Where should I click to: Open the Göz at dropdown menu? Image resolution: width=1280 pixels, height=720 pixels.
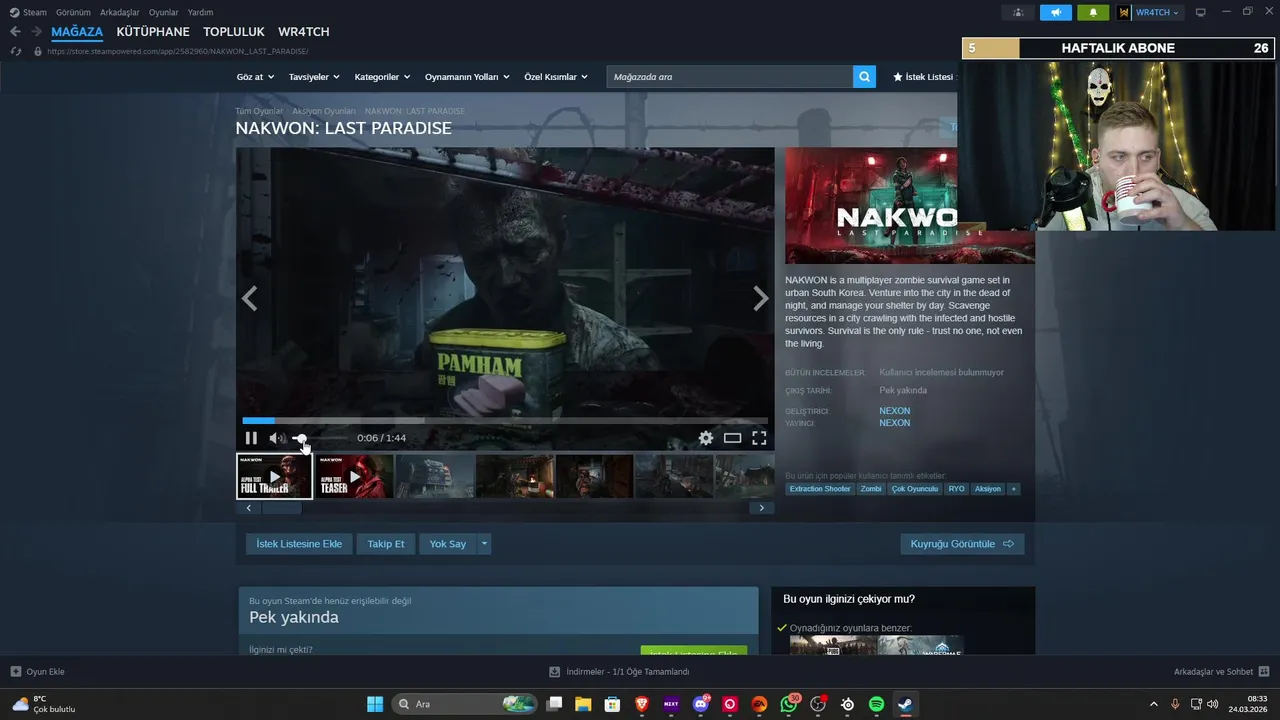click(255, 77)
